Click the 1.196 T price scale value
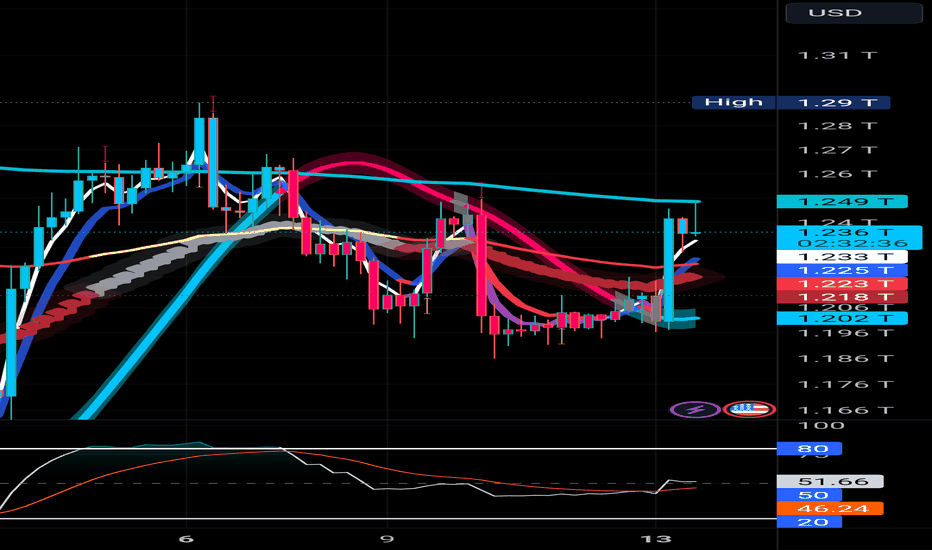The image size is (932, 550). tap(845, 332)
